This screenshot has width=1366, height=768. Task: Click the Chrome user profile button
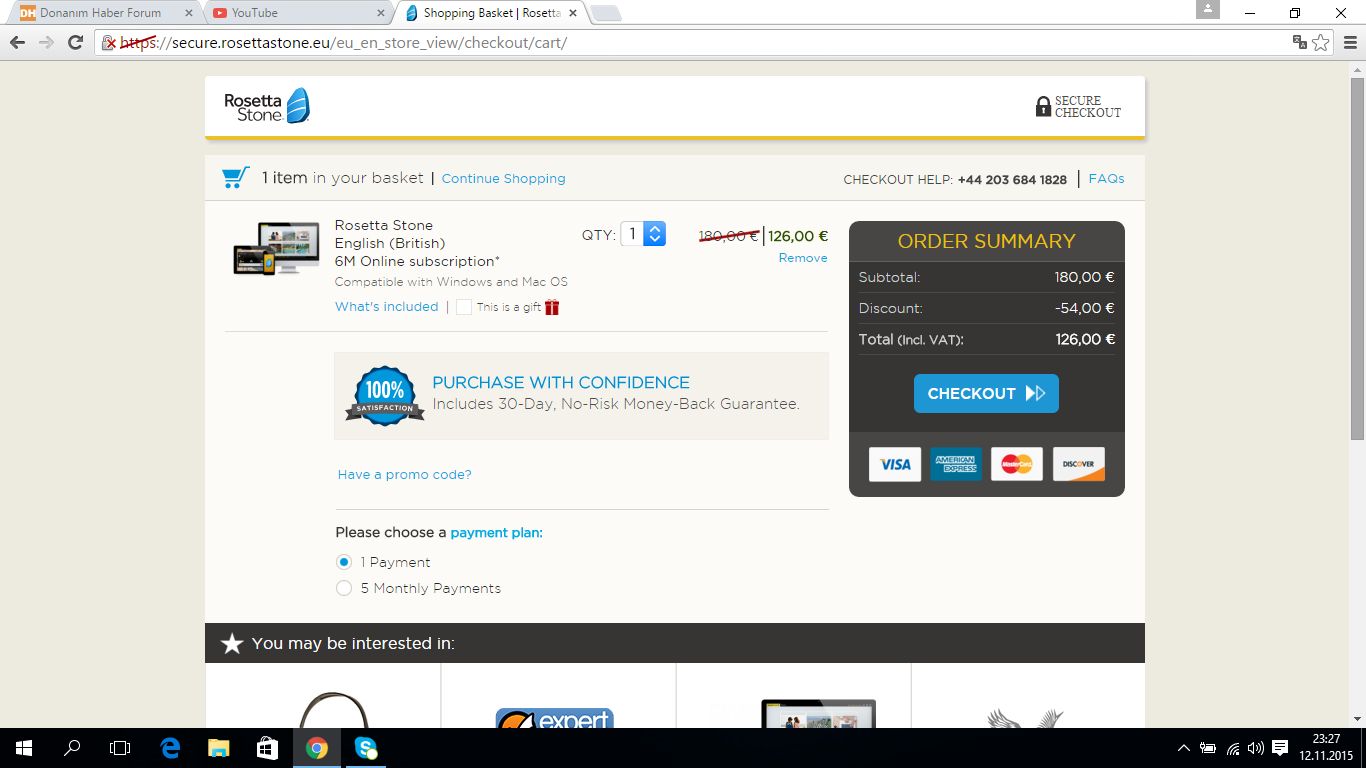[x=1208, y=10]
